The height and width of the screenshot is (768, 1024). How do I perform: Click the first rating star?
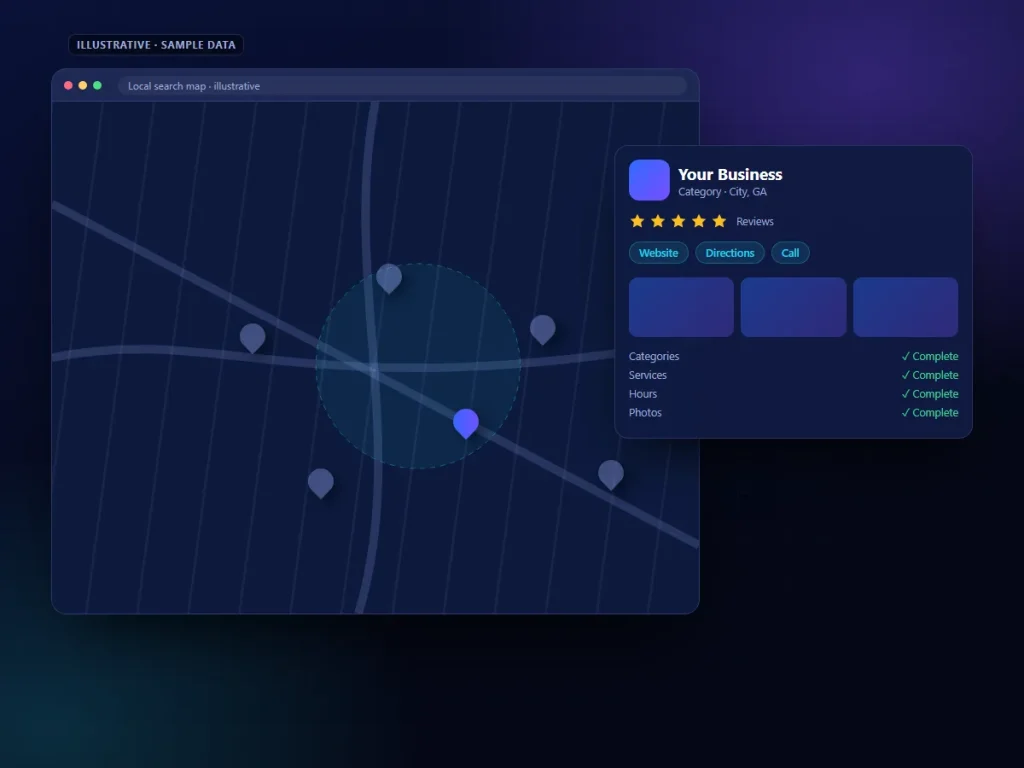click(637, 221)
